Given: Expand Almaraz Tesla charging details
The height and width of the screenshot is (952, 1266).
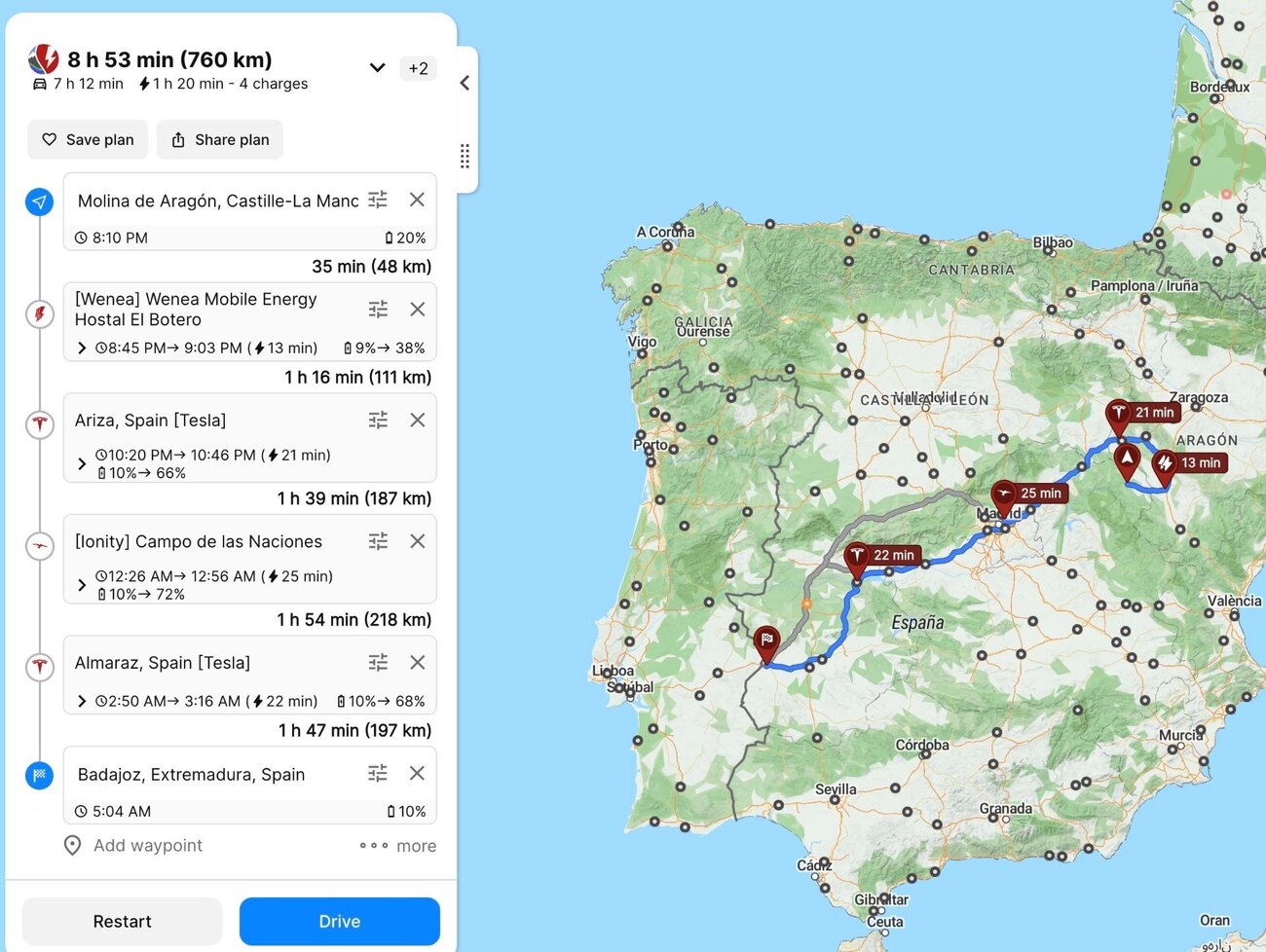Looking at the screenshot, I should [82, 702].
